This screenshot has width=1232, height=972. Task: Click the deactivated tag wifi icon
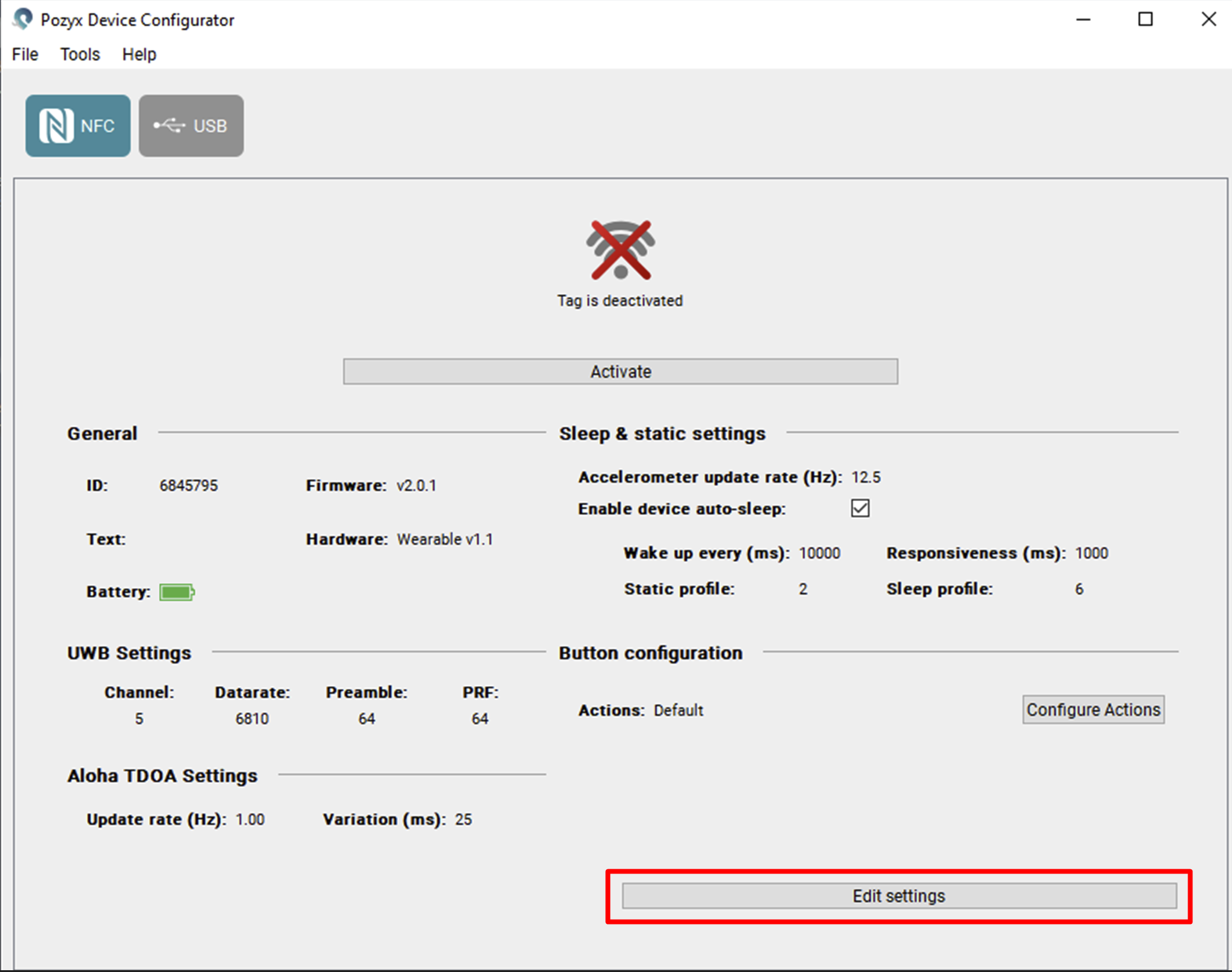pos(620,250)
